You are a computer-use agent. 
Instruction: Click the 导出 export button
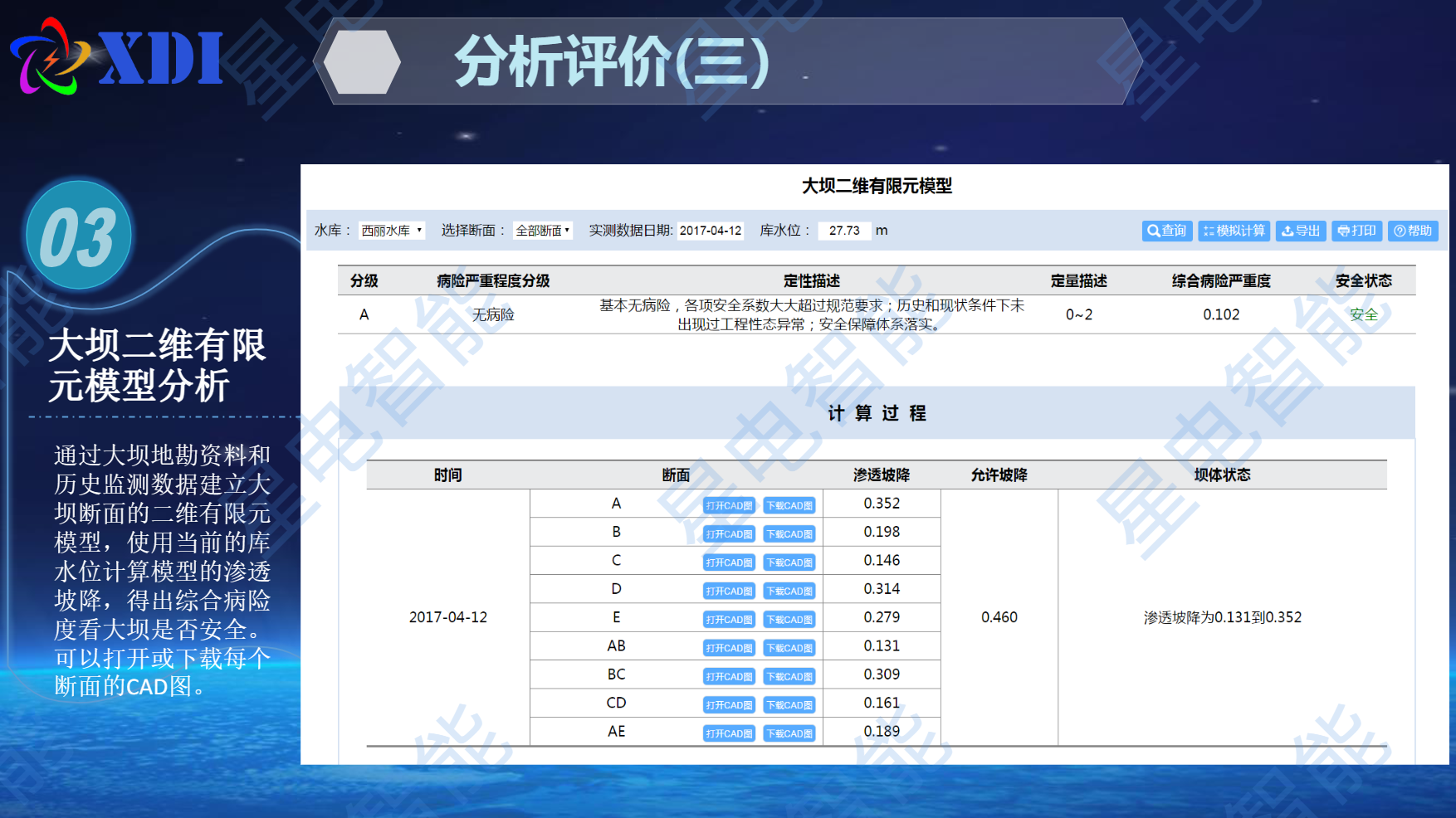(1301, 231)
